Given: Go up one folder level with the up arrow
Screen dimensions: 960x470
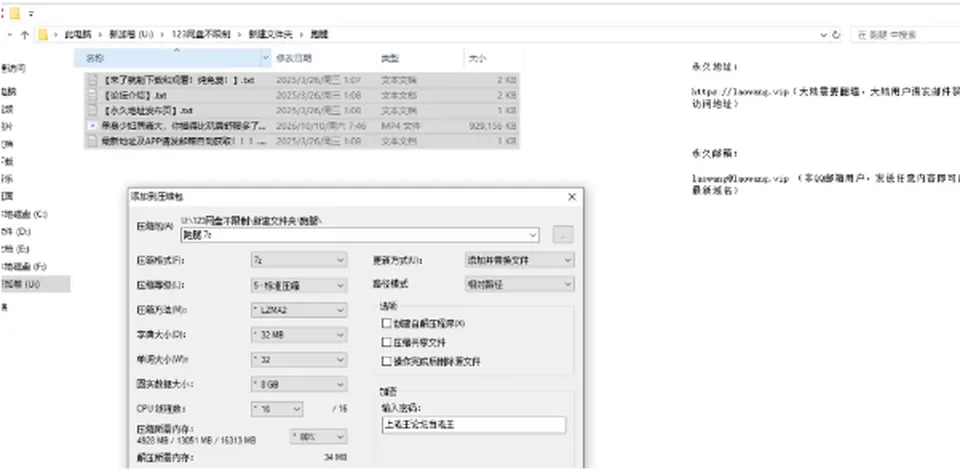Looking at the screenshot, I should pyautogui.click(x=24, y=35).
